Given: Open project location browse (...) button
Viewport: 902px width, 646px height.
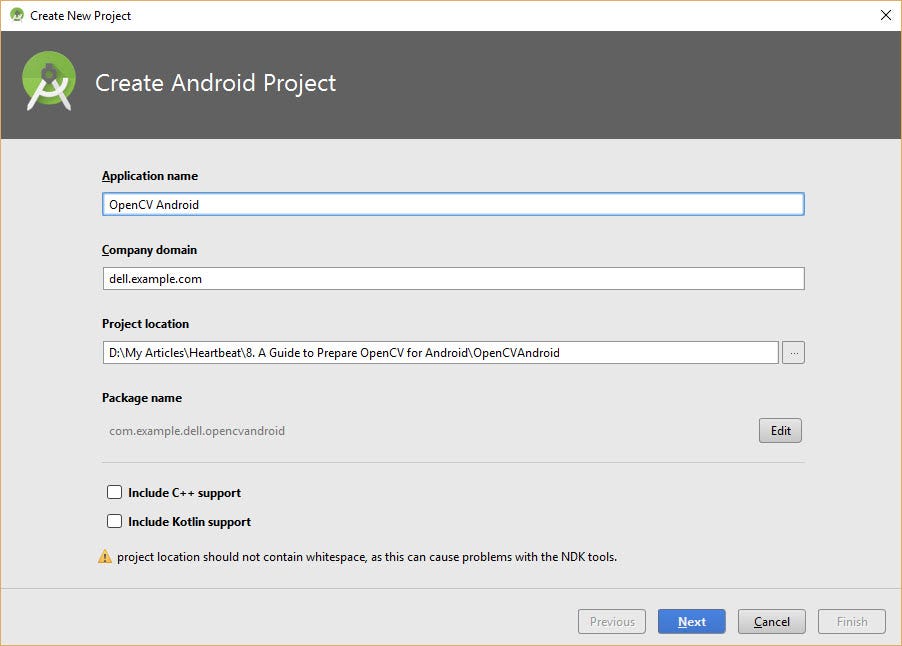Looking at the screenshot, I should coord(793,353).
